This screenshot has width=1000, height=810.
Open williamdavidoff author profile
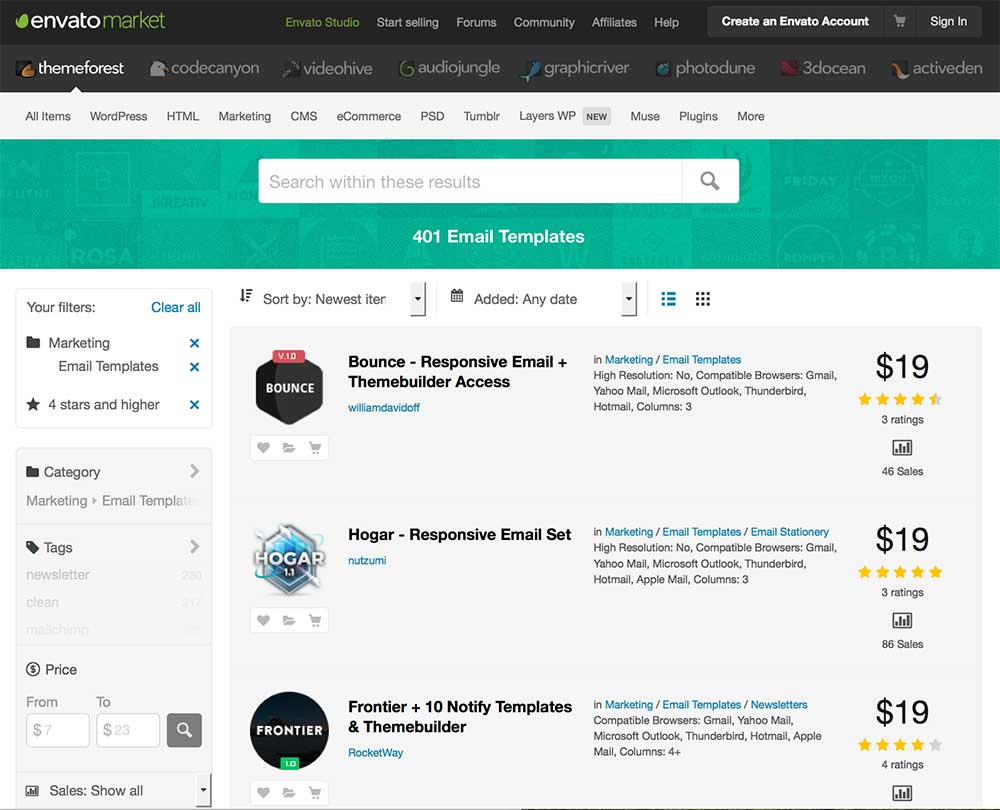384,408
